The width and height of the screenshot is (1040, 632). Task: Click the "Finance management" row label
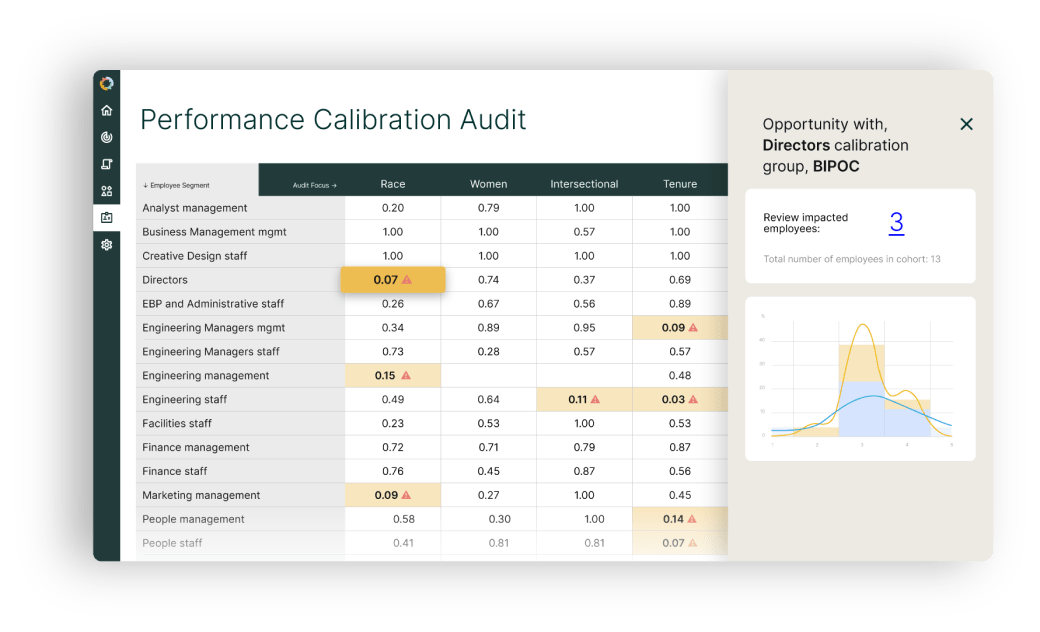(196, 447)
